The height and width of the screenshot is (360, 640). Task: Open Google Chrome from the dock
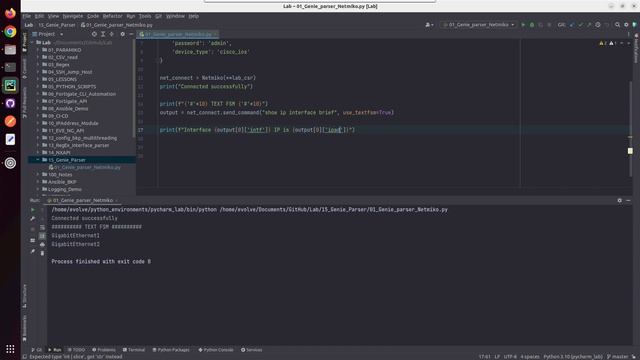[10, 31]
